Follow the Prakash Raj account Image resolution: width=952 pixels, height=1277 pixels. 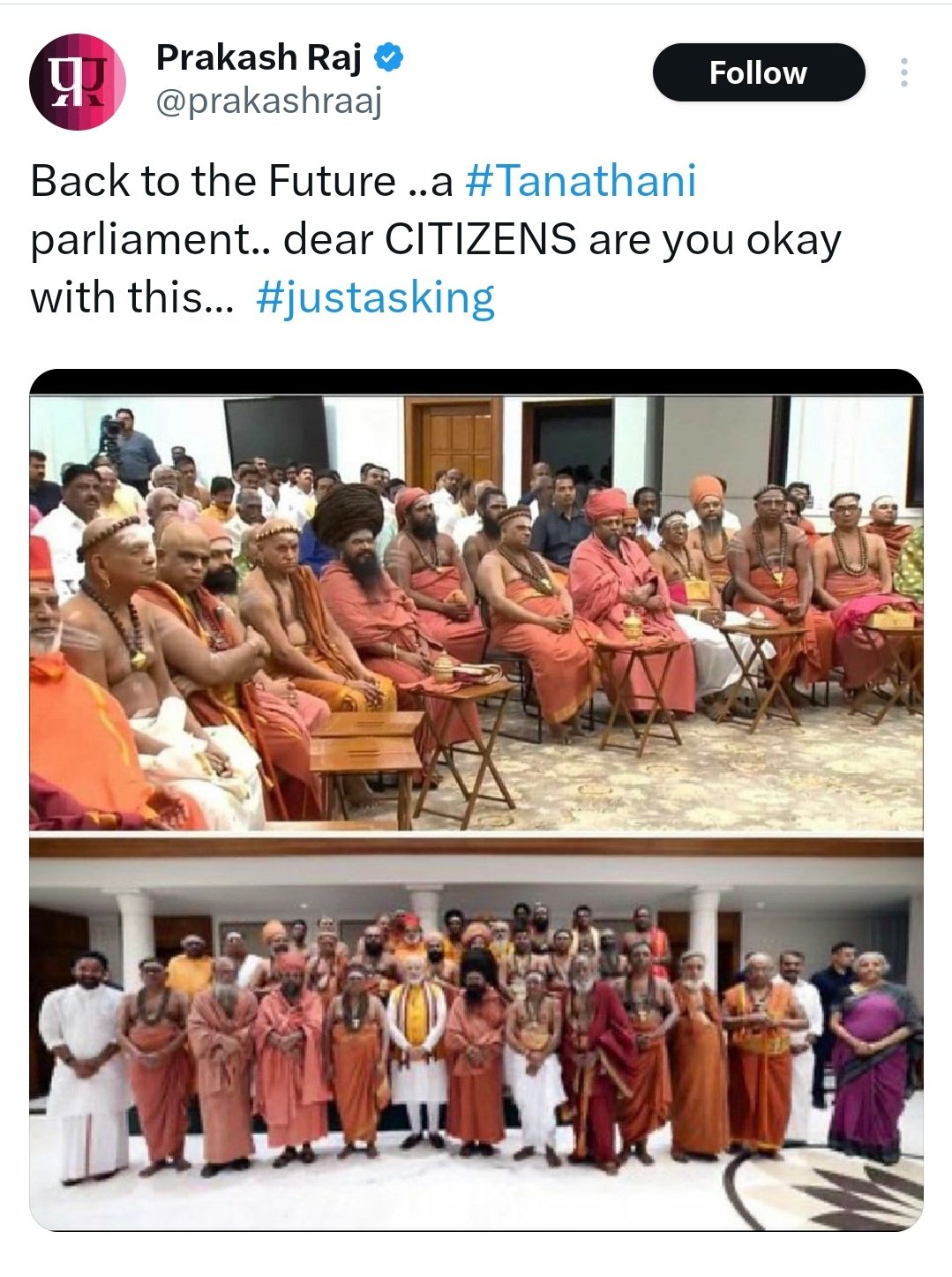tap(758, 72)
